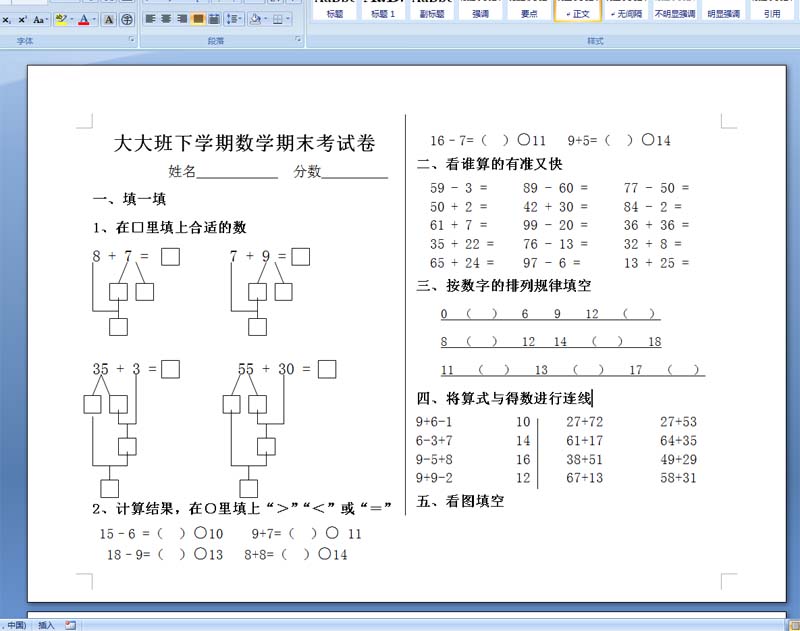Apply yellow text highlight color
This screenshot has width=800, height=631.
(61, 20)
